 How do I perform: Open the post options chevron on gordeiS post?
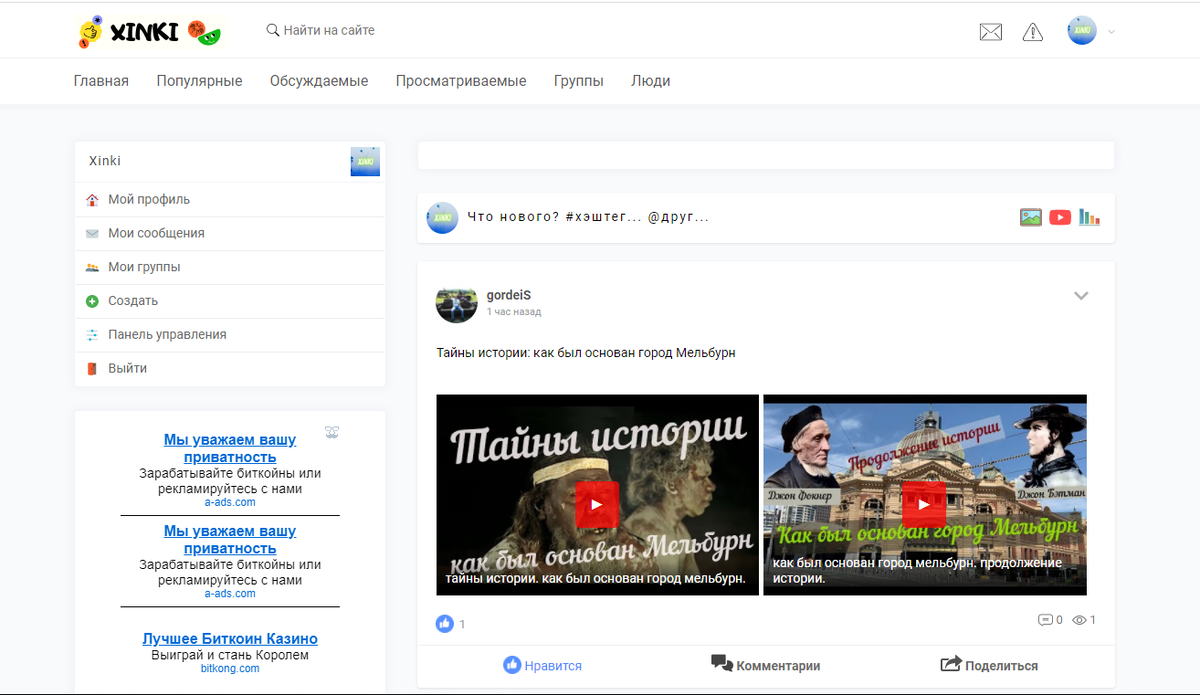click(1081, 295)
